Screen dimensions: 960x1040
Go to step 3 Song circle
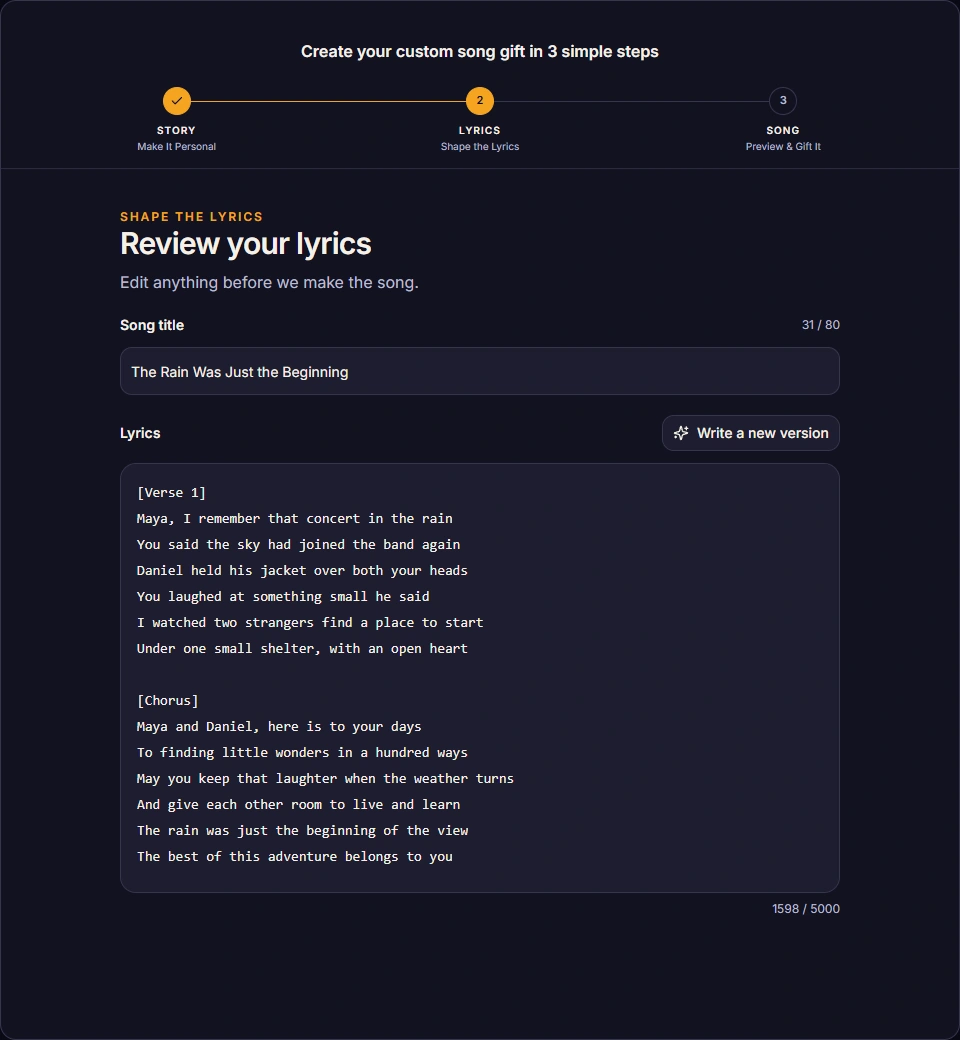click(783, 101)
